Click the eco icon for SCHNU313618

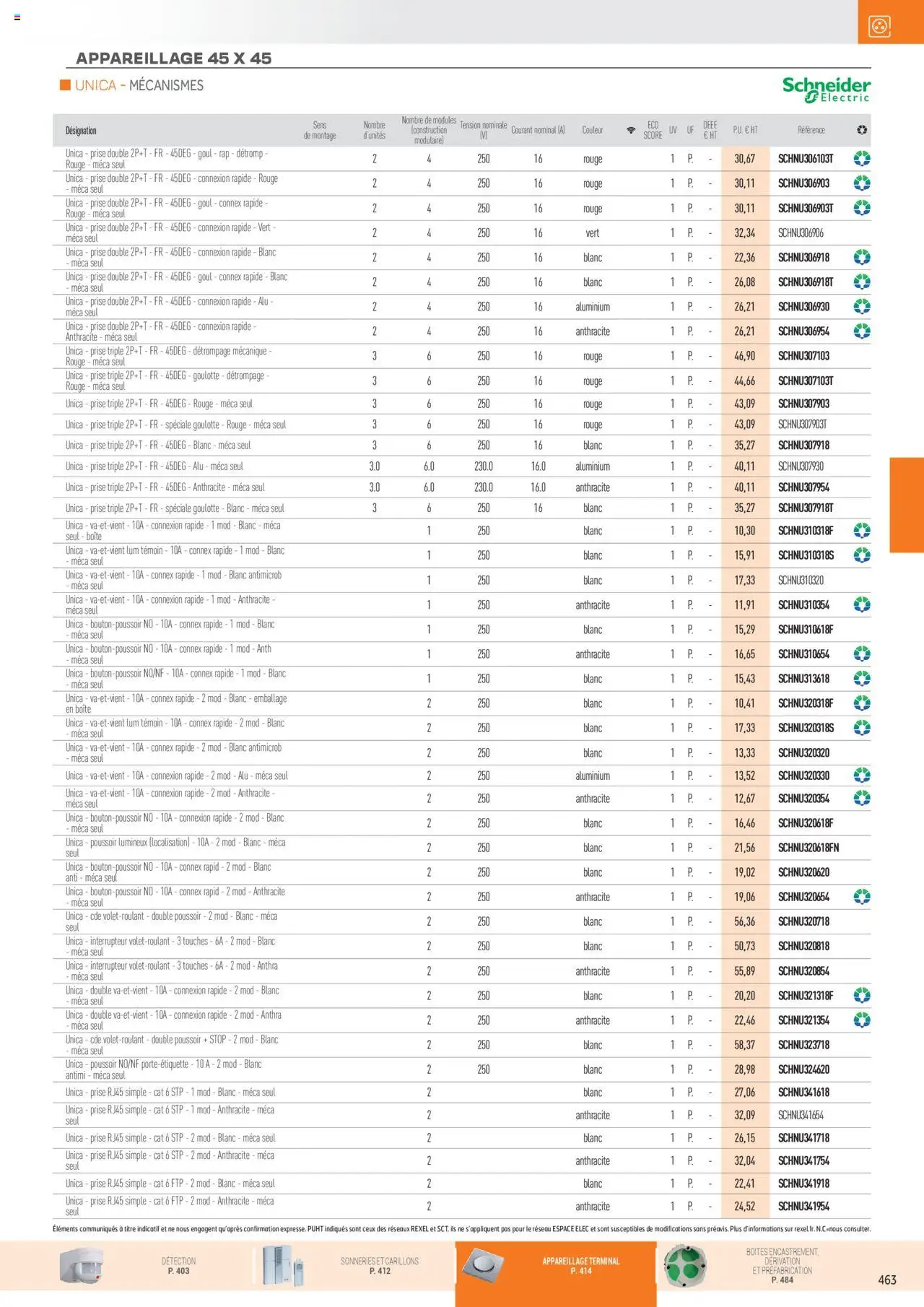(862, 679)
